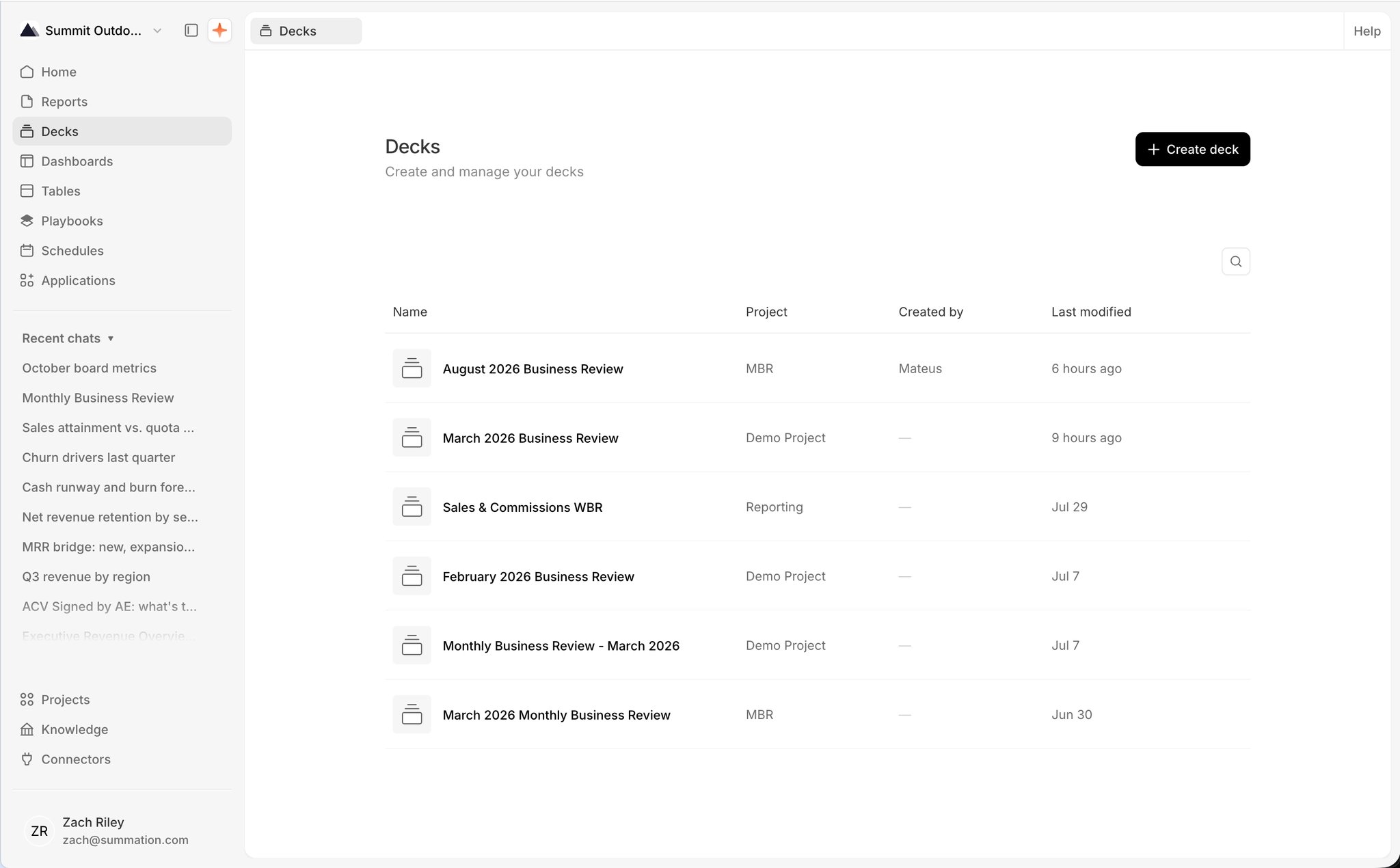Open Dashboards in the sidebar
The image size is (1400, 868).
122,161
